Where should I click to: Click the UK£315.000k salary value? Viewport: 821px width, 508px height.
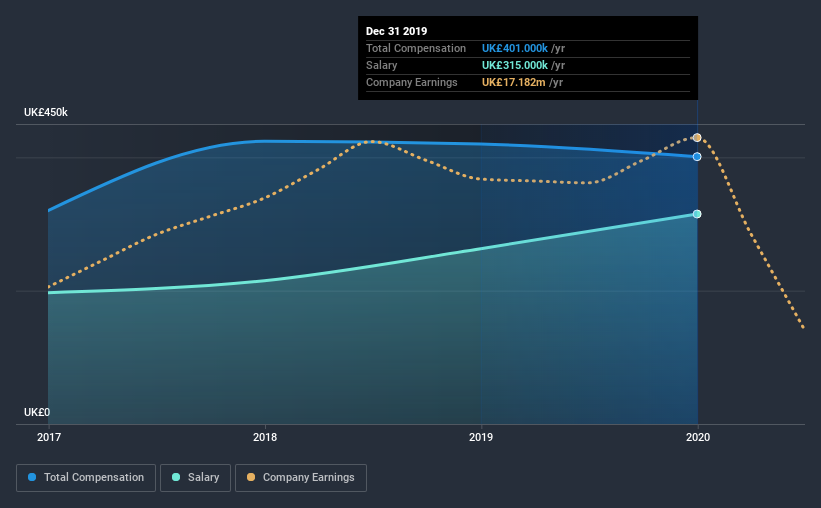[515, 65]
